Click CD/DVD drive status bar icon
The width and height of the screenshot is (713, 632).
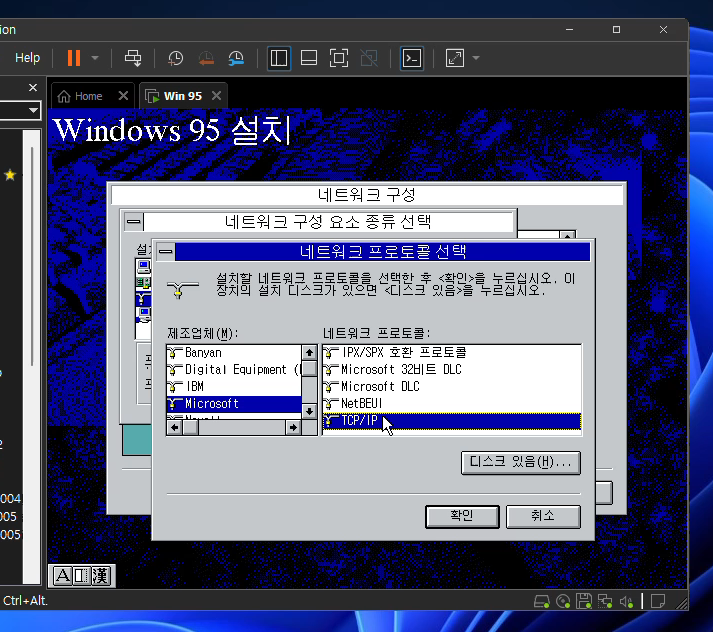coord(563,602)
